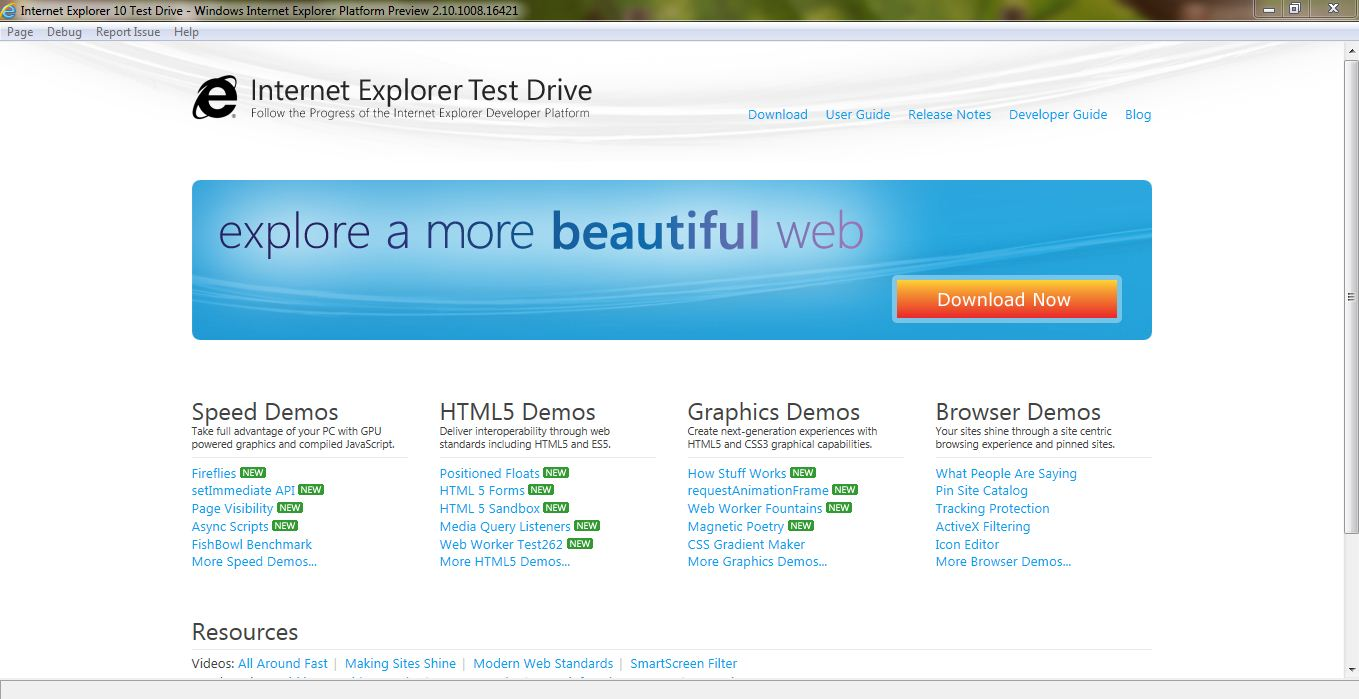
Task: Go to the Developer Guide link
Action: pyautogui.click(x=1057, y=115)
